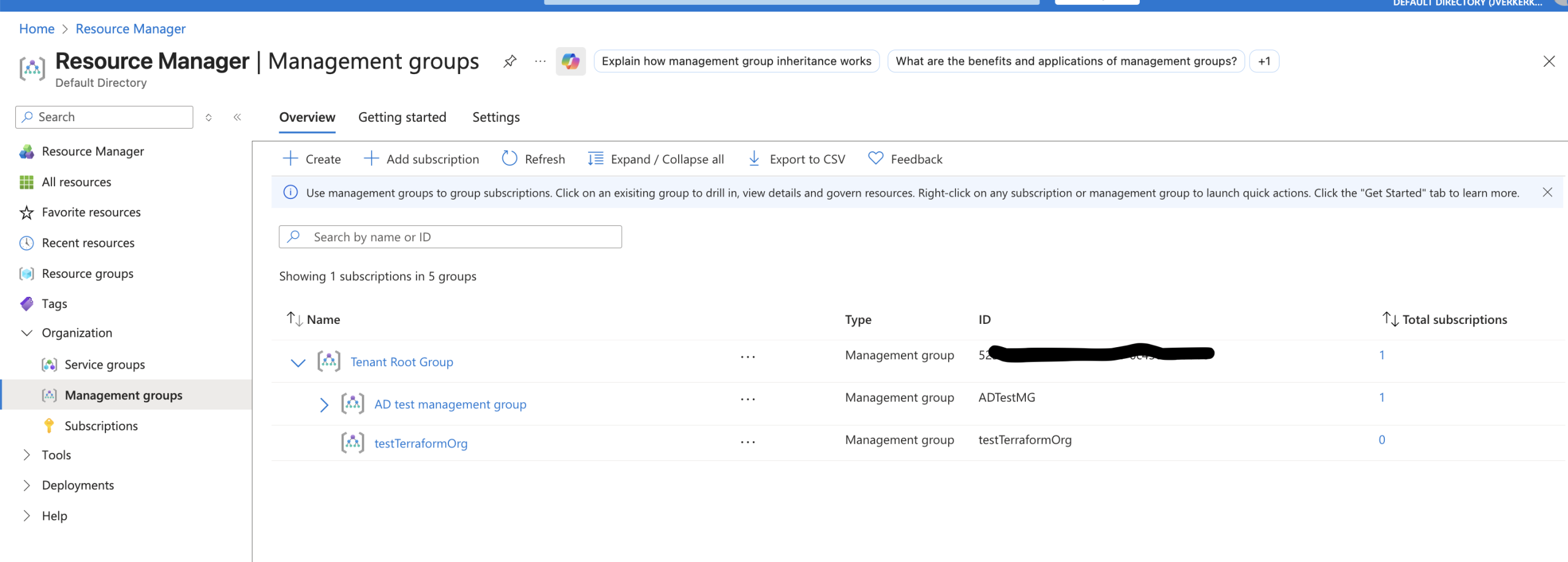Open the testTerraformOrg link
This screenshot has height=562, width=1568.
pyautogui.click(x=421, y=443)
